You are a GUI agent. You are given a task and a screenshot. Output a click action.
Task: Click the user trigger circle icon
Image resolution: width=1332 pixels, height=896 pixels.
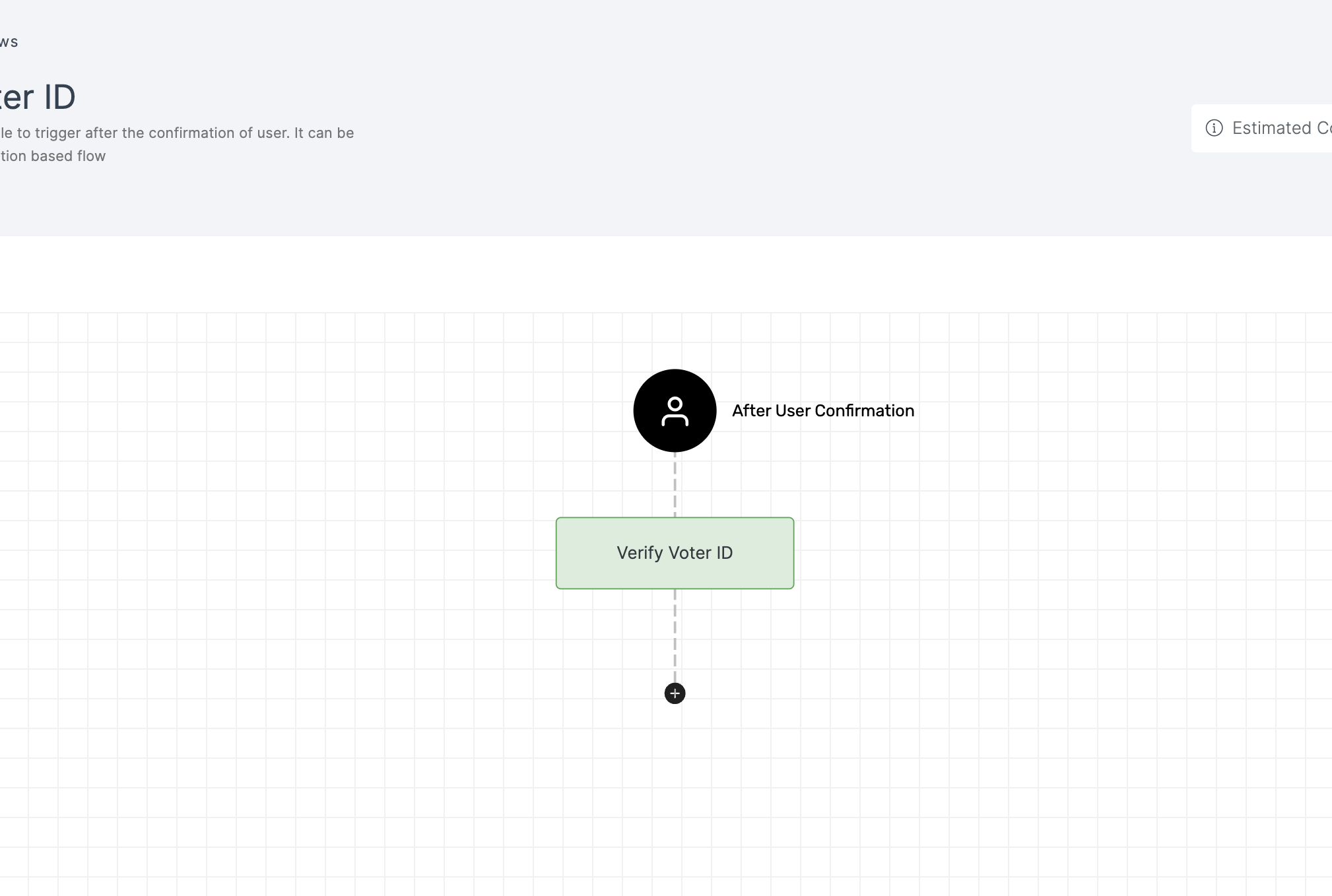(675, 410)
